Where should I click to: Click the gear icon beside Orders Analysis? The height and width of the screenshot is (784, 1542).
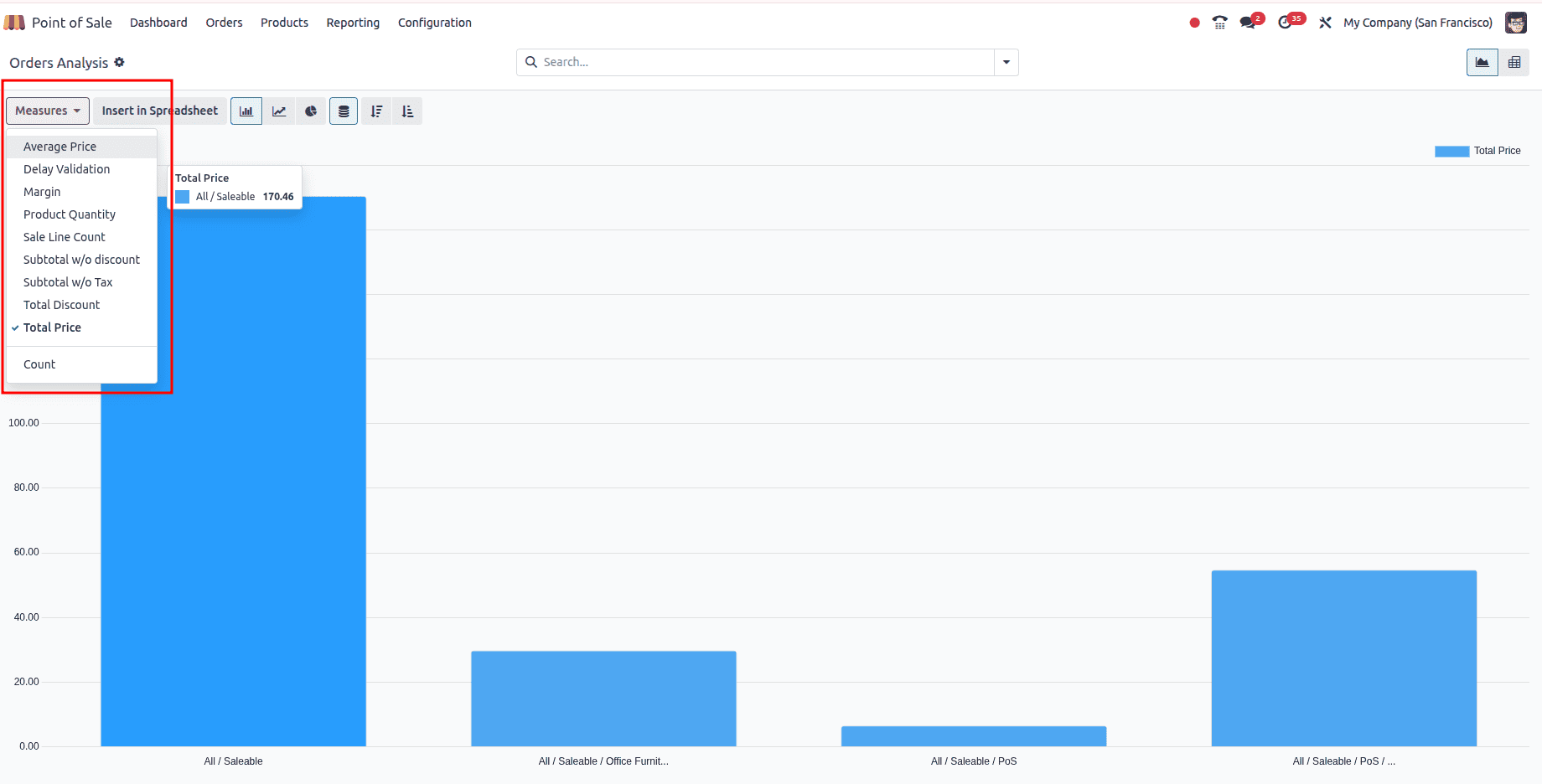pos(120,63)
